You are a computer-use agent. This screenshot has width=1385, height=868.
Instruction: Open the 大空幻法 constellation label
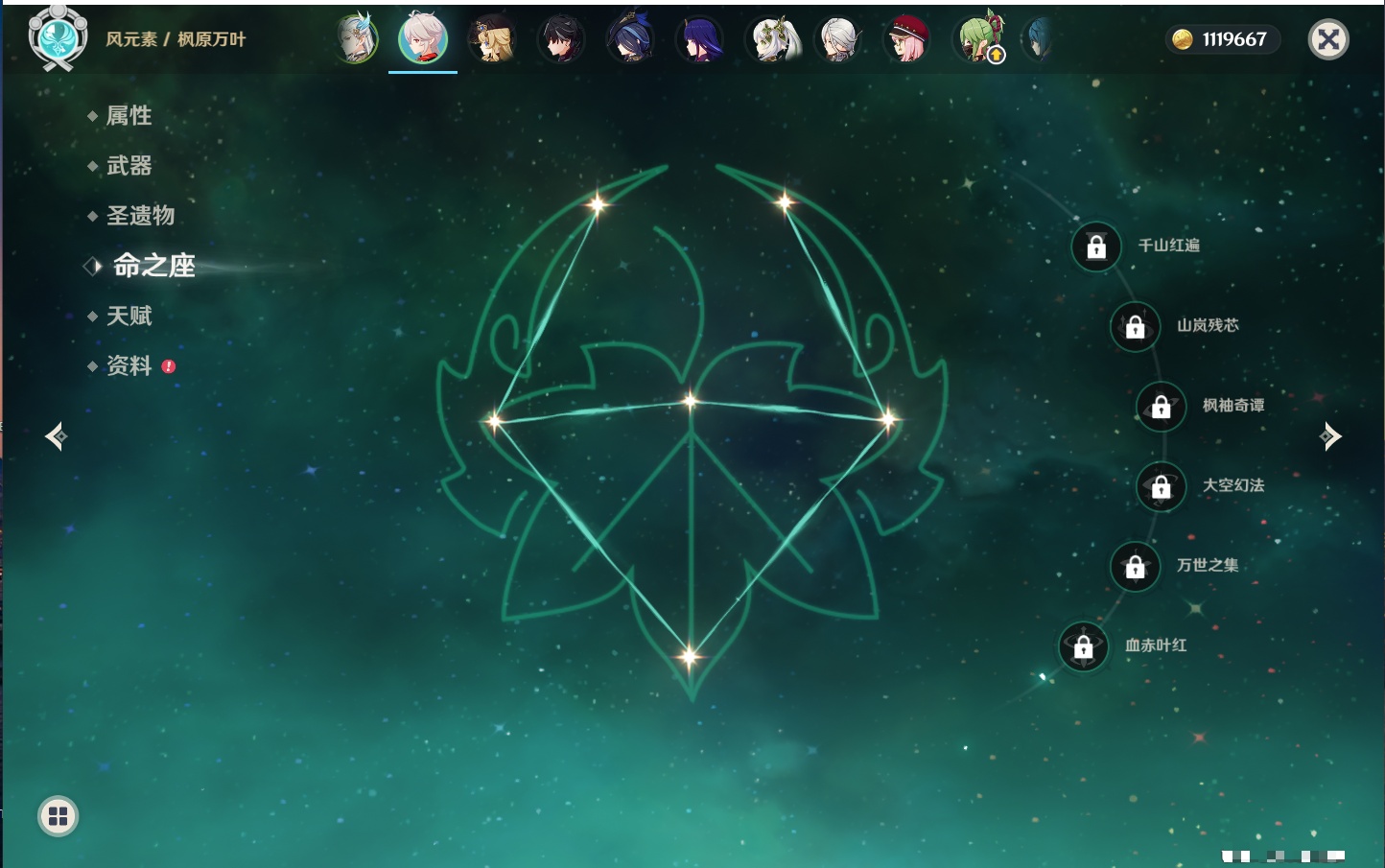[1233, 485]
